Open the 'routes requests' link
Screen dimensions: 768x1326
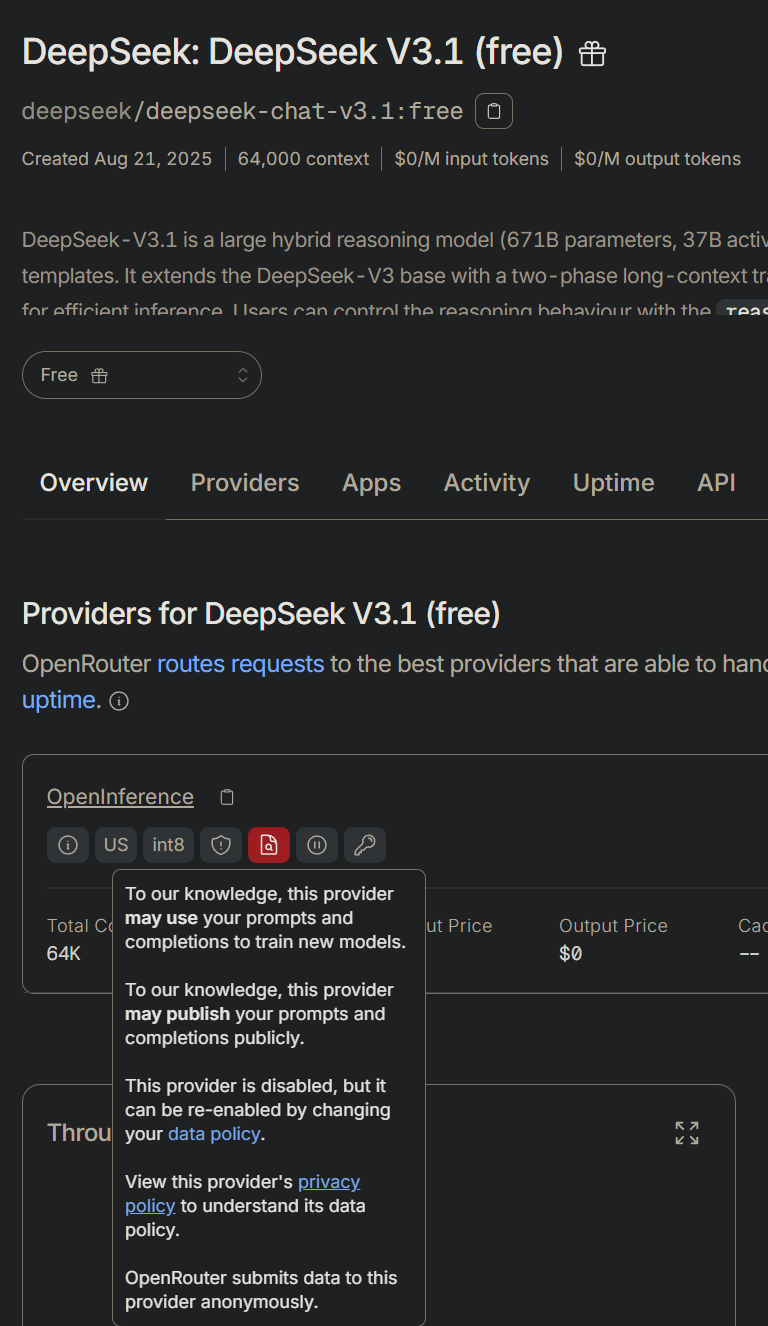[240, 663]
